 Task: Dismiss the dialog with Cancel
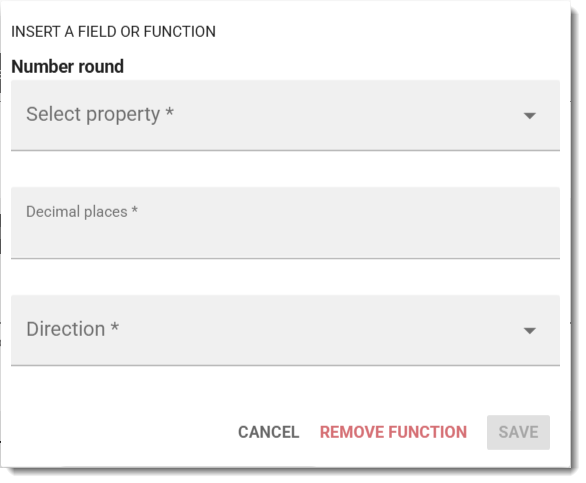point(268,432)
